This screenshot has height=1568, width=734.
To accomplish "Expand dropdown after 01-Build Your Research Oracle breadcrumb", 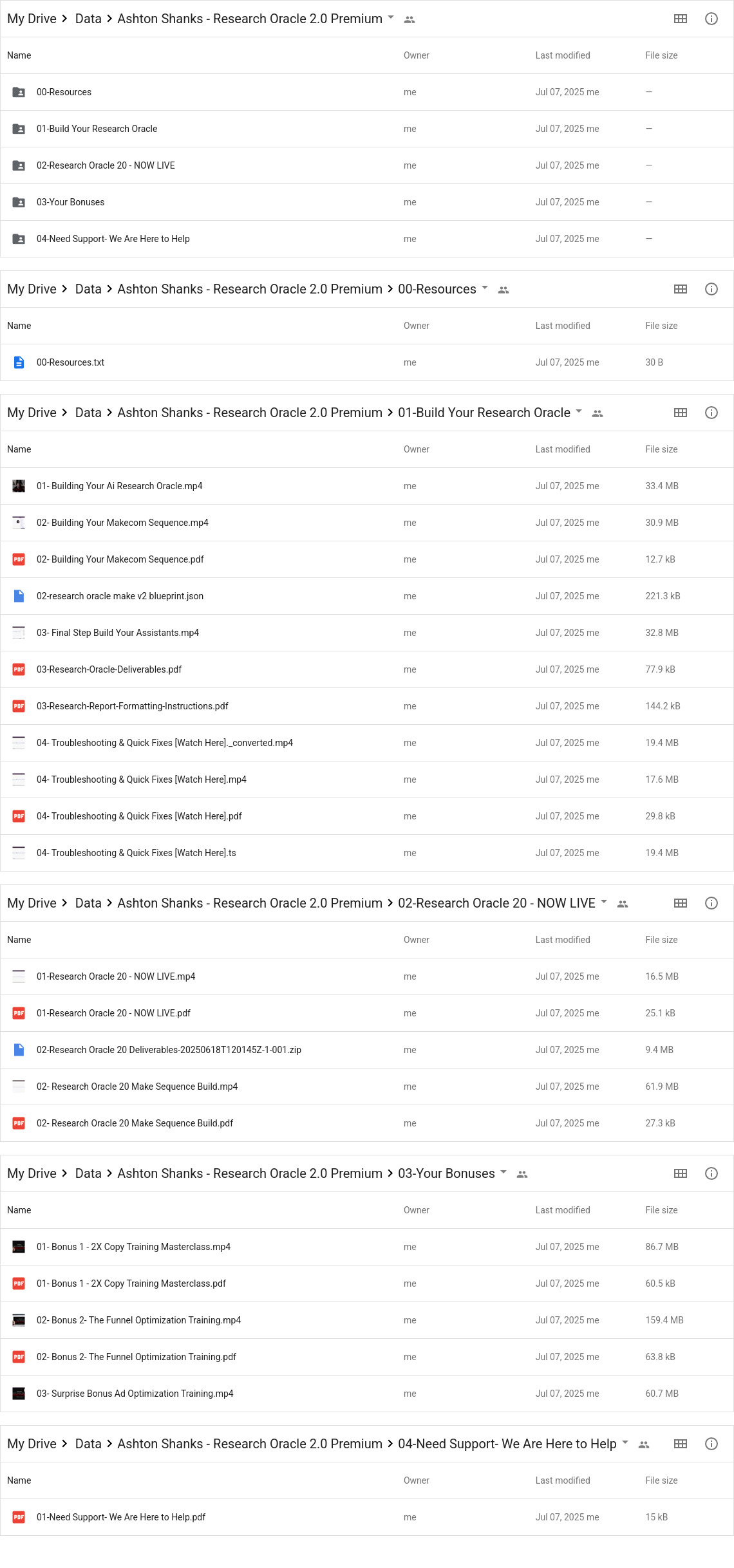I will pos(579,411).
